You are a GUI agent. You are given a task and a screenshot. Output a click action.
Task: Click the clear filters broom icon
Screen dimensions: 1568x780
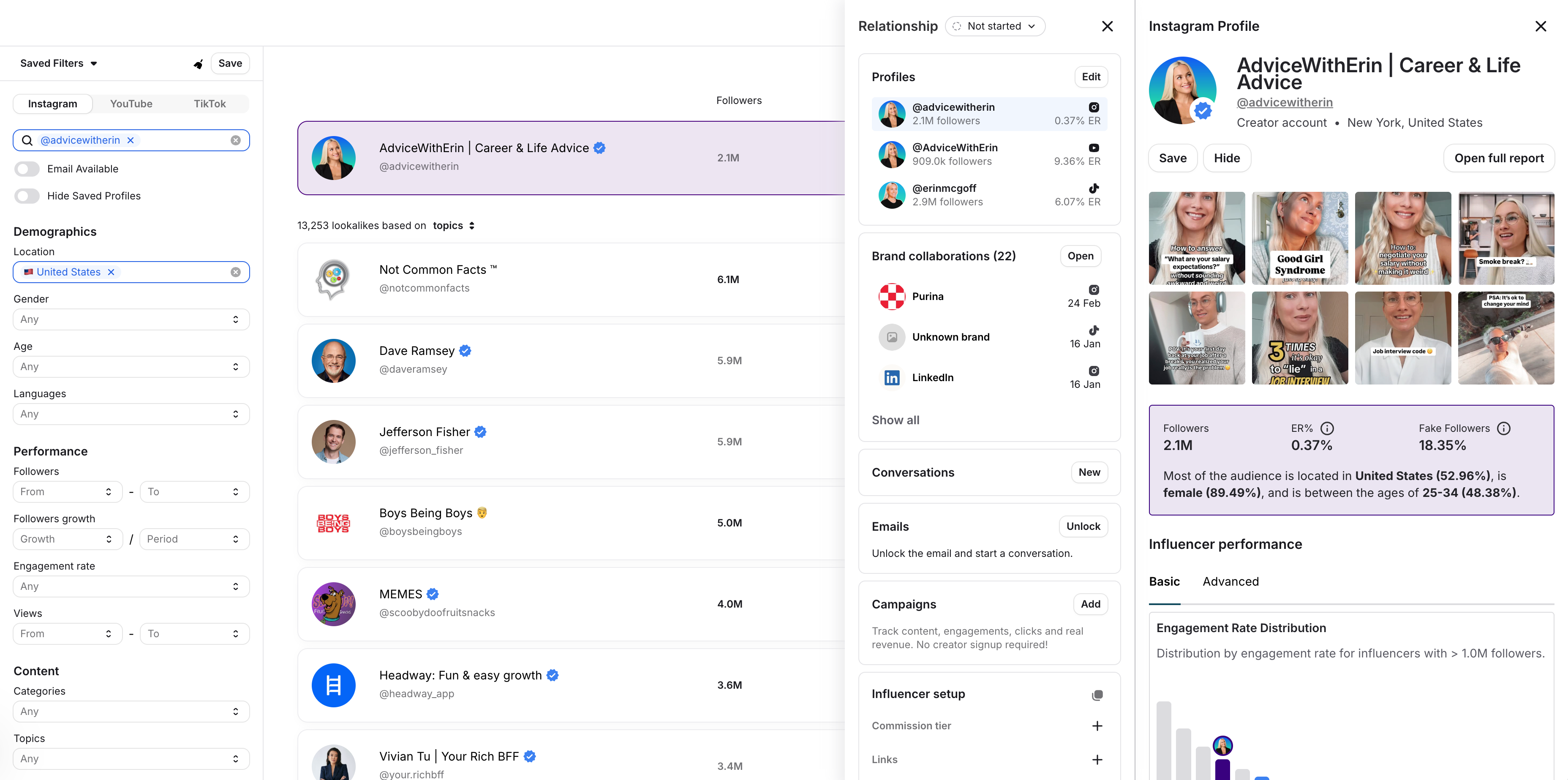point(198,64)
